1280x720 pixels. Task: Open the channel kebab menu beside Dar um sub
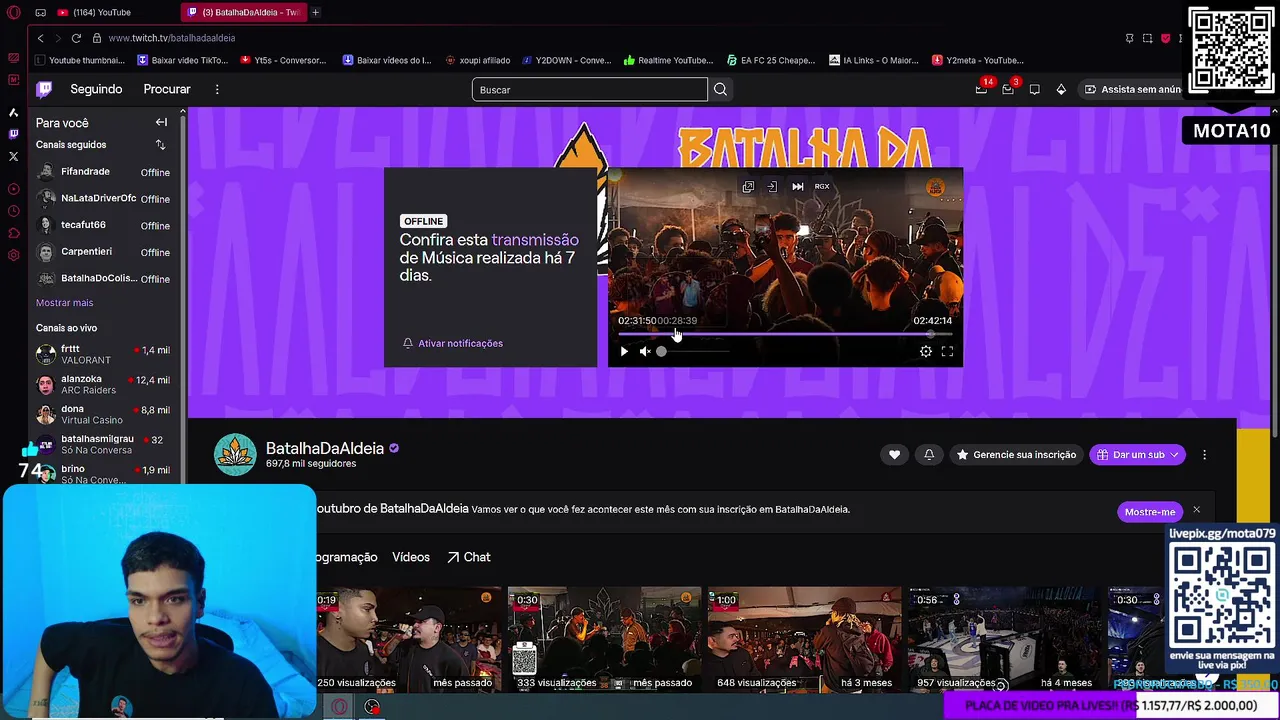[x=1204, y=454]
